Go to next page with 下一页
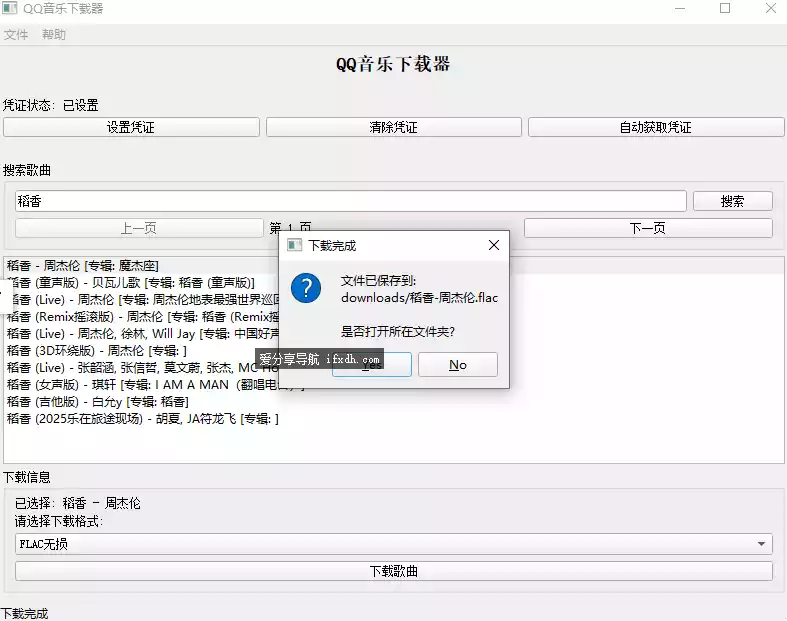Screen dimensions: 787x621 click(x=648, y=228)
